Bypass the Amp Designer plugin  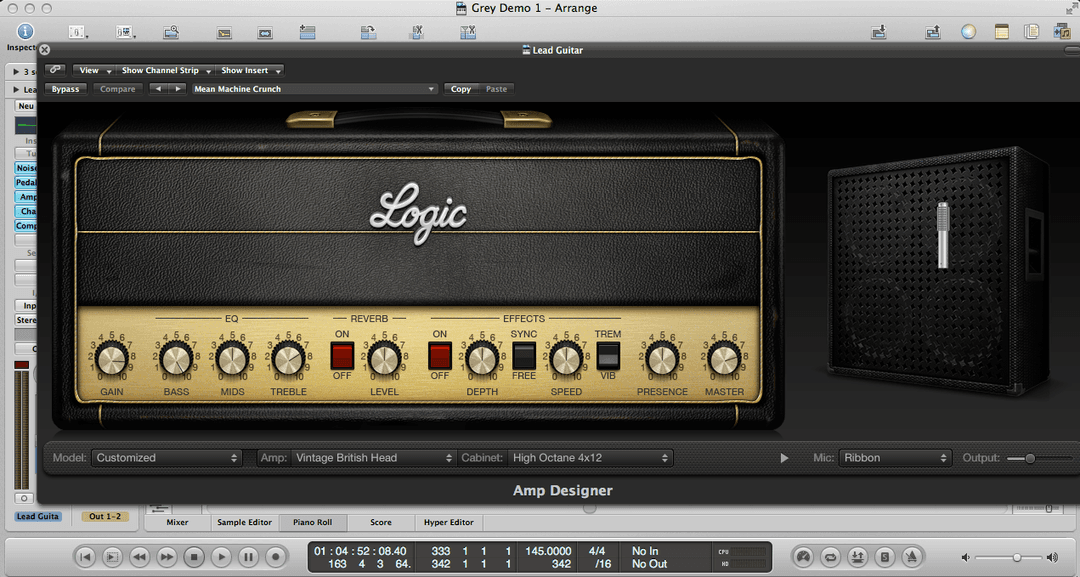tap(65, 88)
